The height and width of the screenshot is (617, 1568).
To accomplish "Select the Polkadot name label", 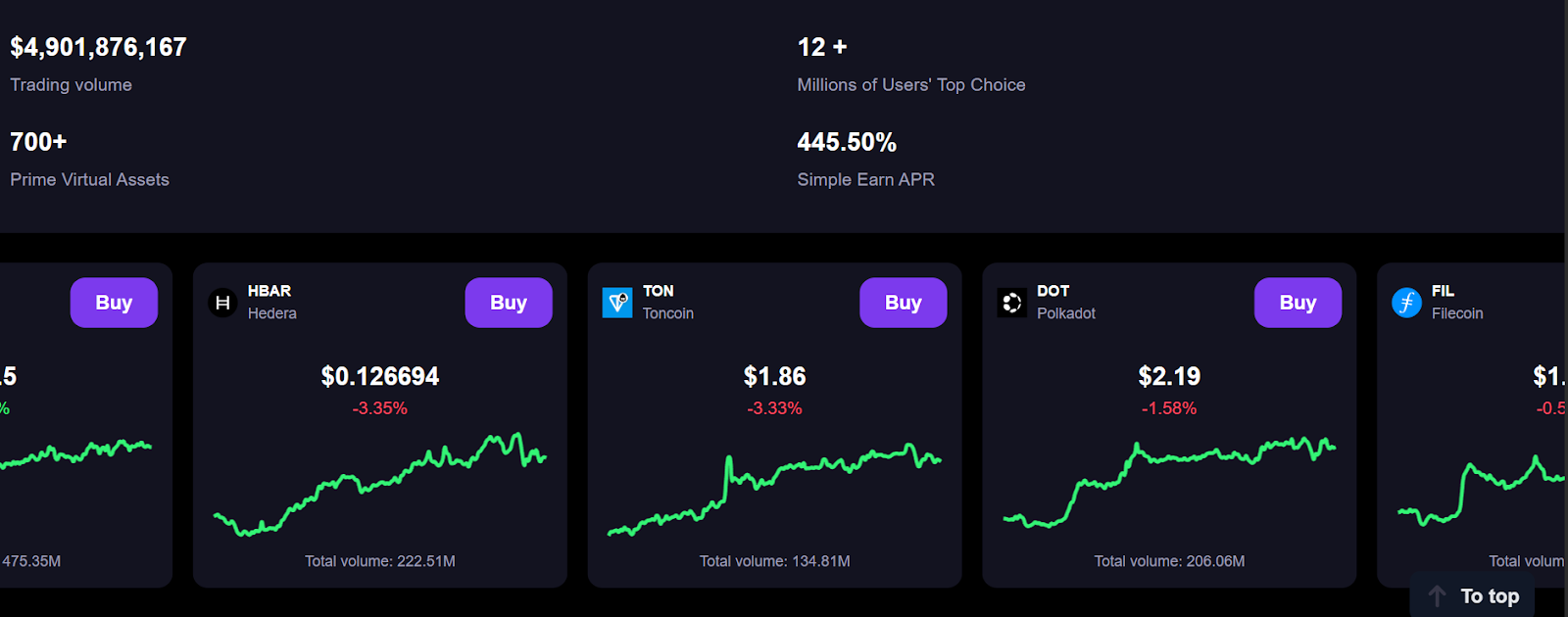I will click(x=1066, y=313).
